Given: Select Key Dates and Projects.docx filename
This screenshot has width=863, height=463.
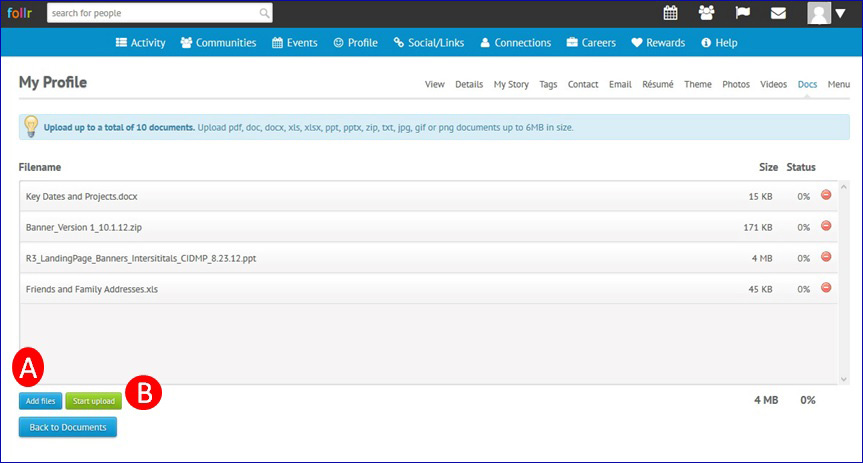Looking at the screenshot, I should pos(81,197).
